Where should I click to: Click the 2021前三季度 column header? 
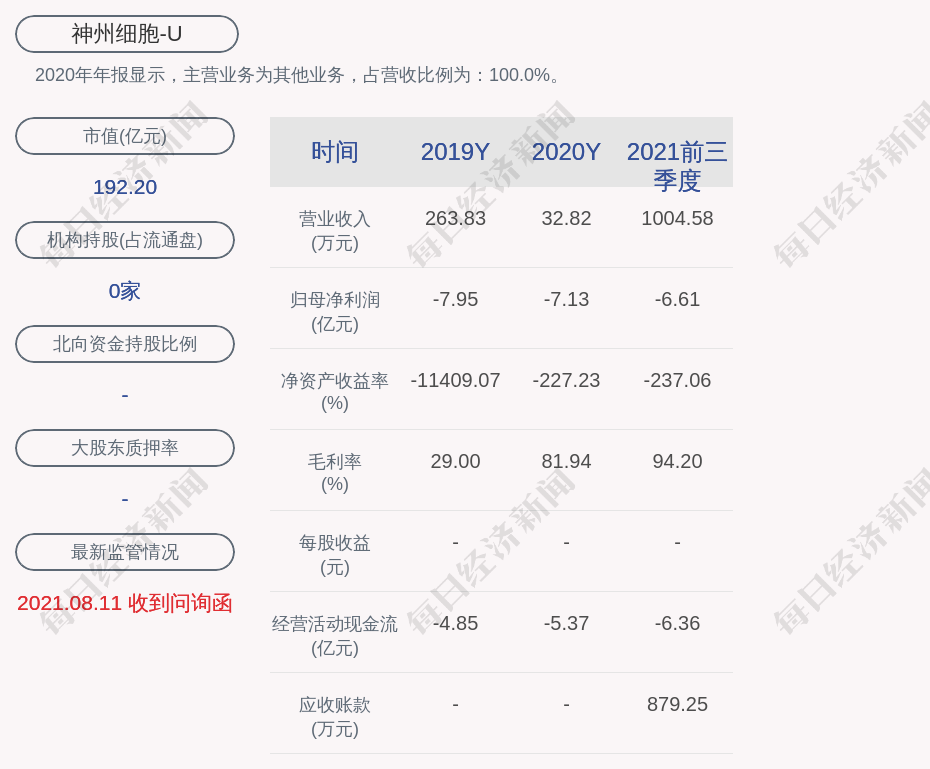(677, 166)
